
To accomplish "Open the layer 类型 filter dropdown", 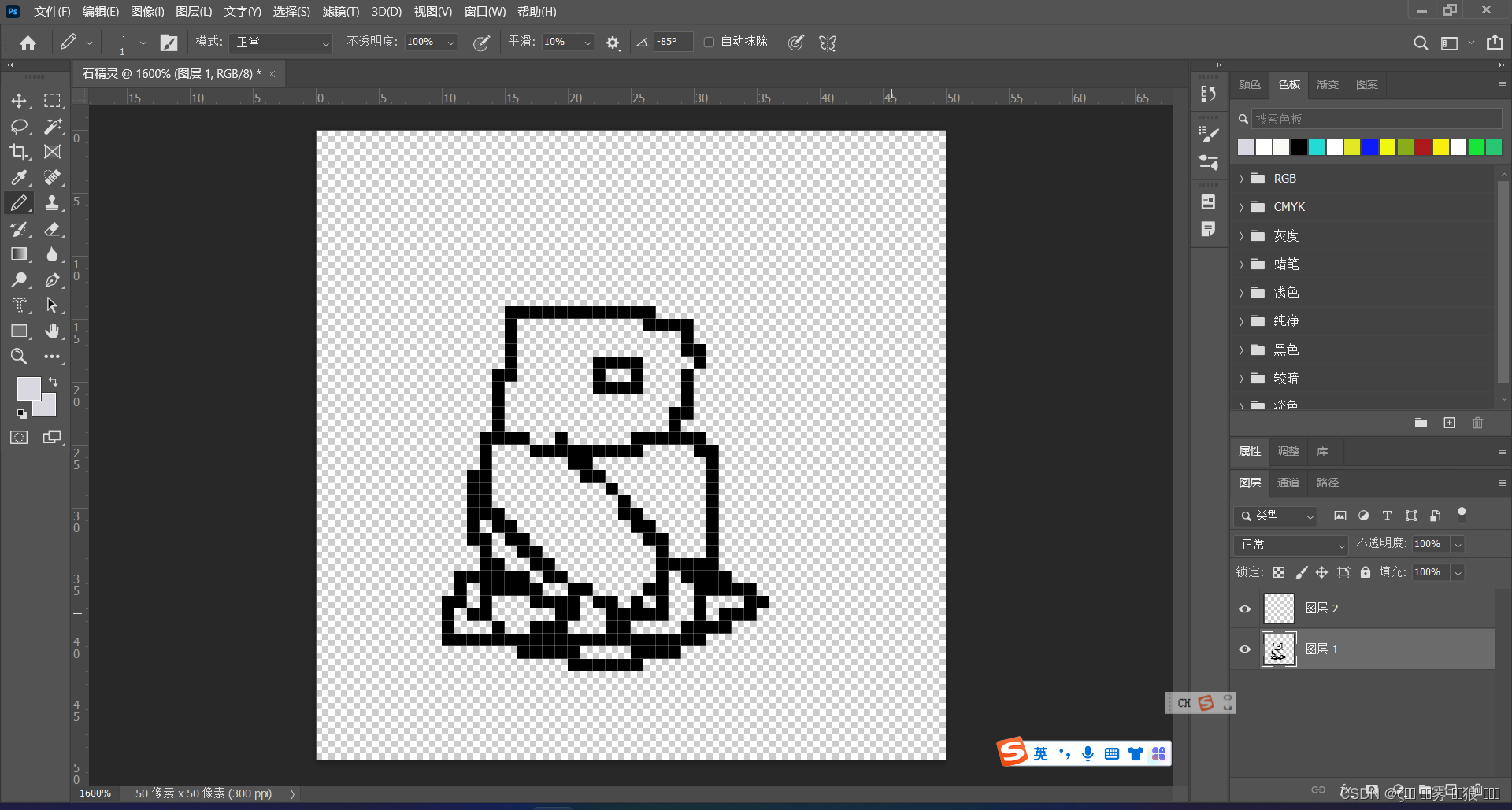I will (1276, 516).
